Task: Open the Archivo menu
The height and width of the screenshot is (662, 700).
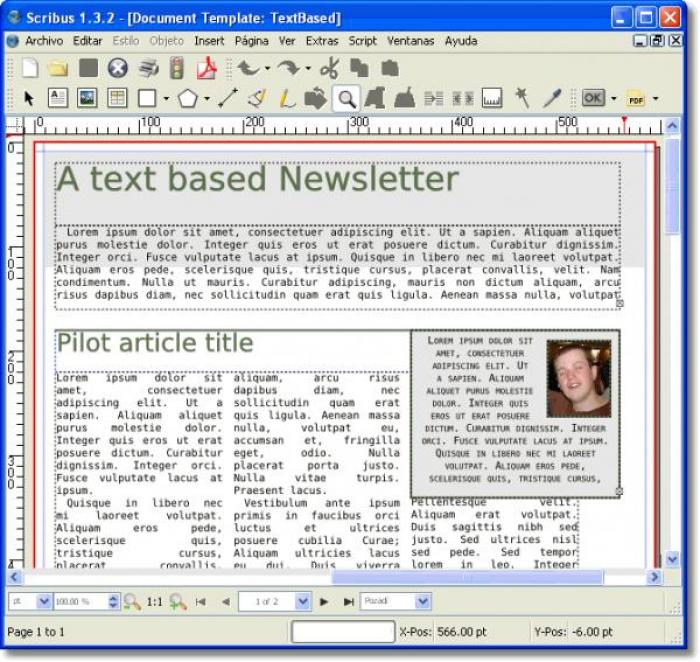Action: 44,41
